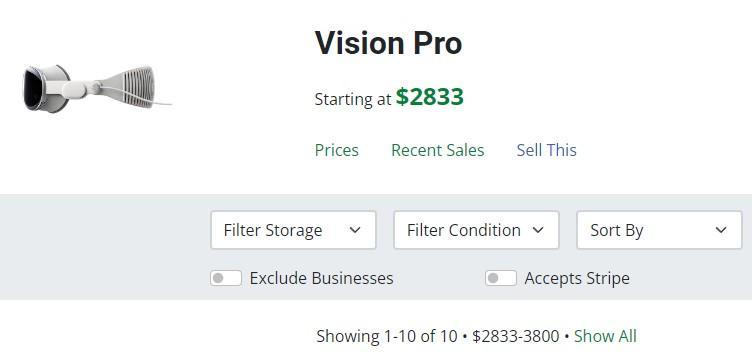Image resolution: width=752 pixels, height=361 pixels.
Task: Click the $2833-3800 price range text
Action: [x=516, y=336]
